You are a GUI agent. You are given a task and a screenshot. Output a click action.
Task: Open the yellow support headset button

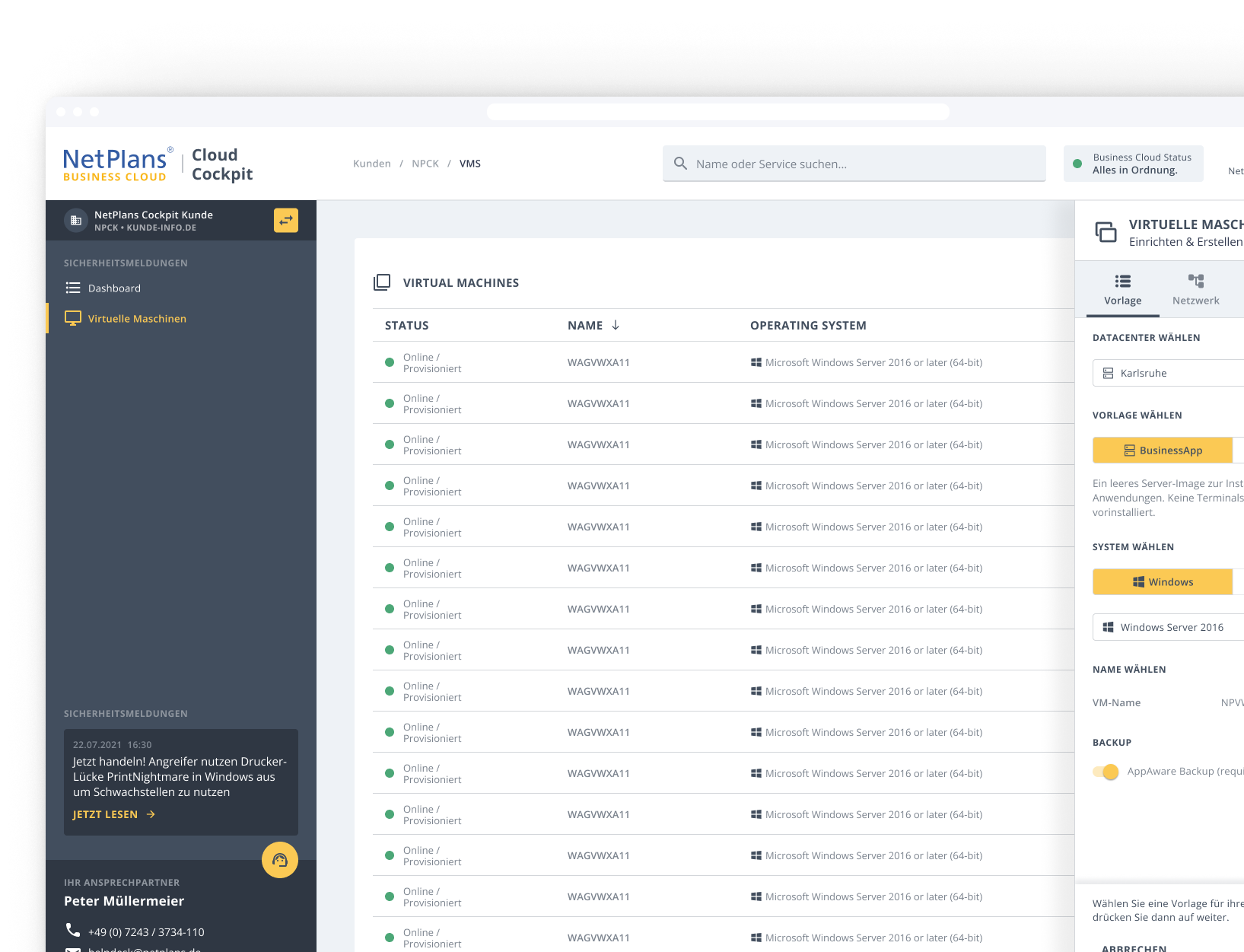280,860
